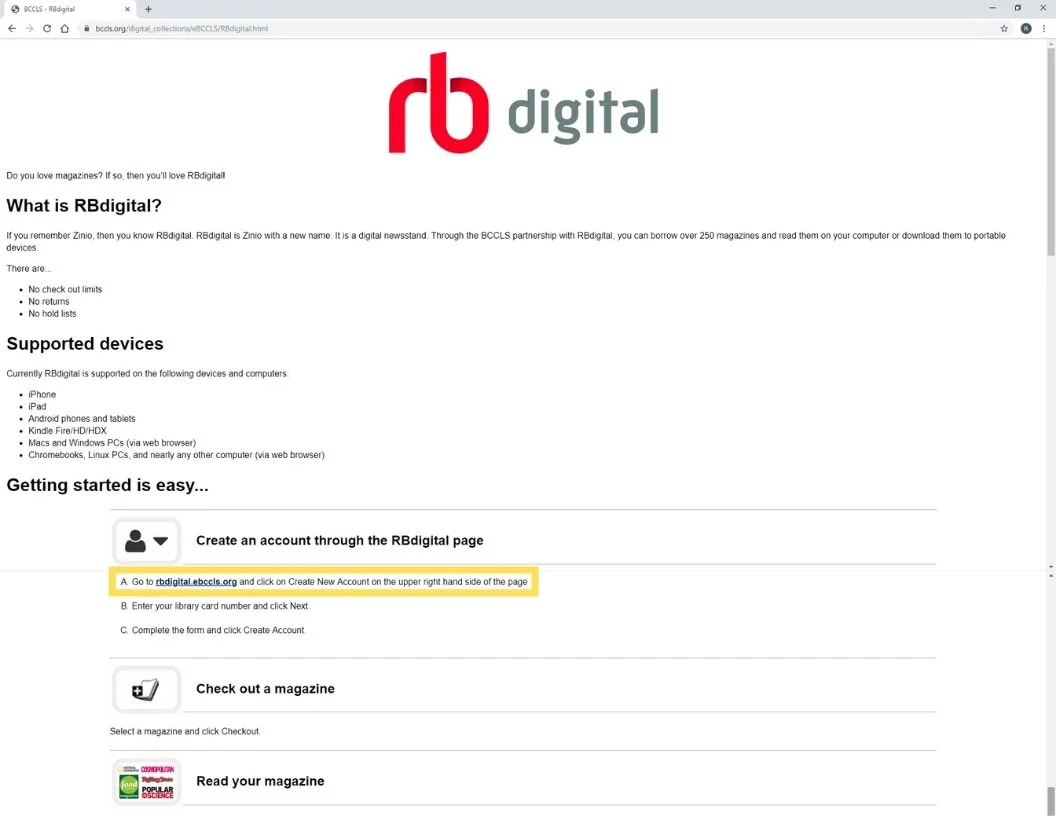
Task: Click 'Select a magazine and click Checkout' text
Action: (x=185, y=731)
